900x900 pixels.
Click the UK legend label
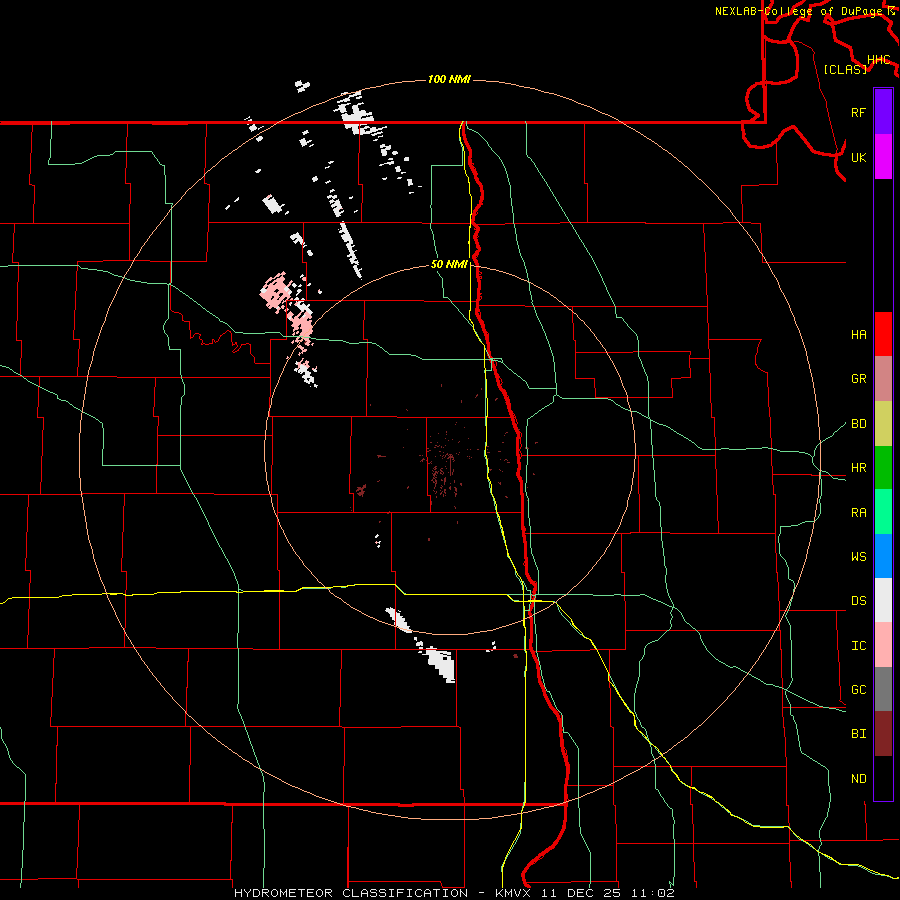pos(858,157)
